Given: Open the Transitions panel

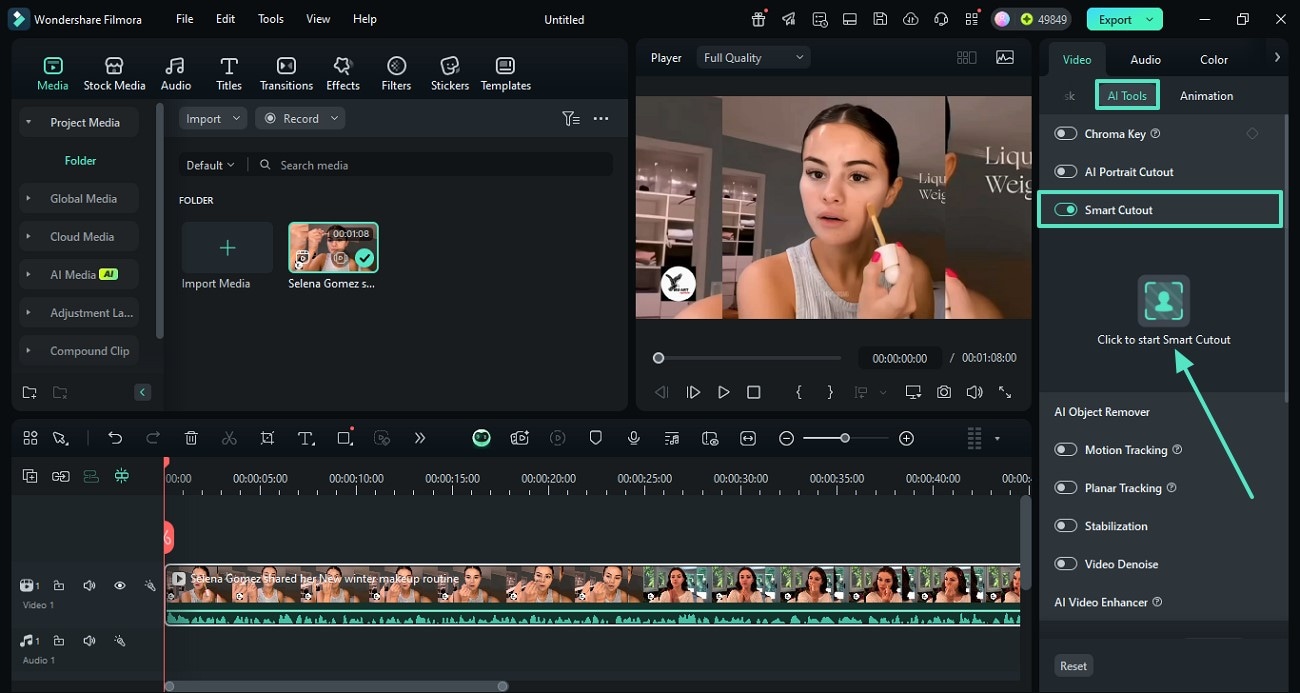Looking at the screenshot, I should (x=286, y=74).
